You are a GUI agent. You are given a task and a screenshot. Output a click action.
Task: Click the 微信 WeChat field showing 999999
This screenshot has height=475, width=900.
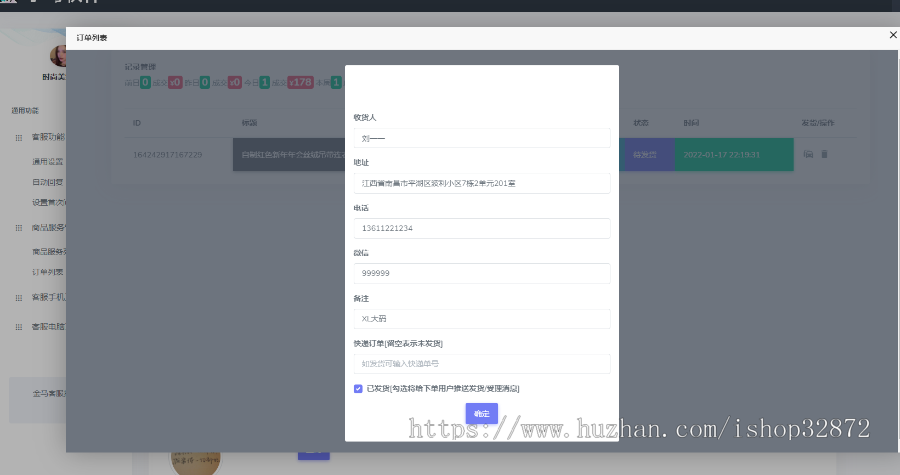click(x=482, y=273)
